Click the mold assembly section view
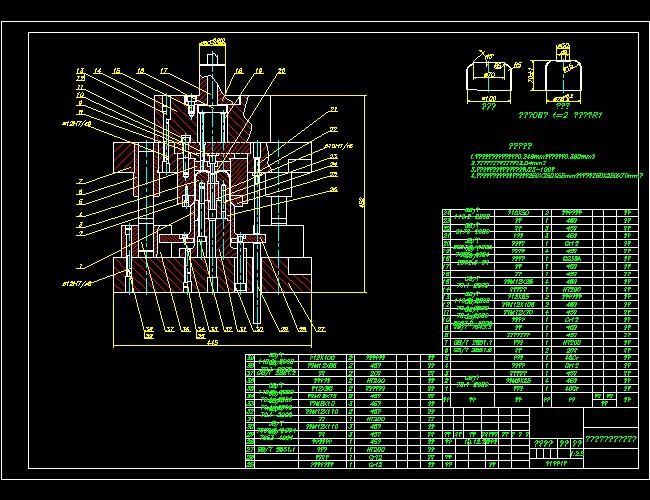Image resolution: width=650 pixels, height=500 pixels. (215, 210)
